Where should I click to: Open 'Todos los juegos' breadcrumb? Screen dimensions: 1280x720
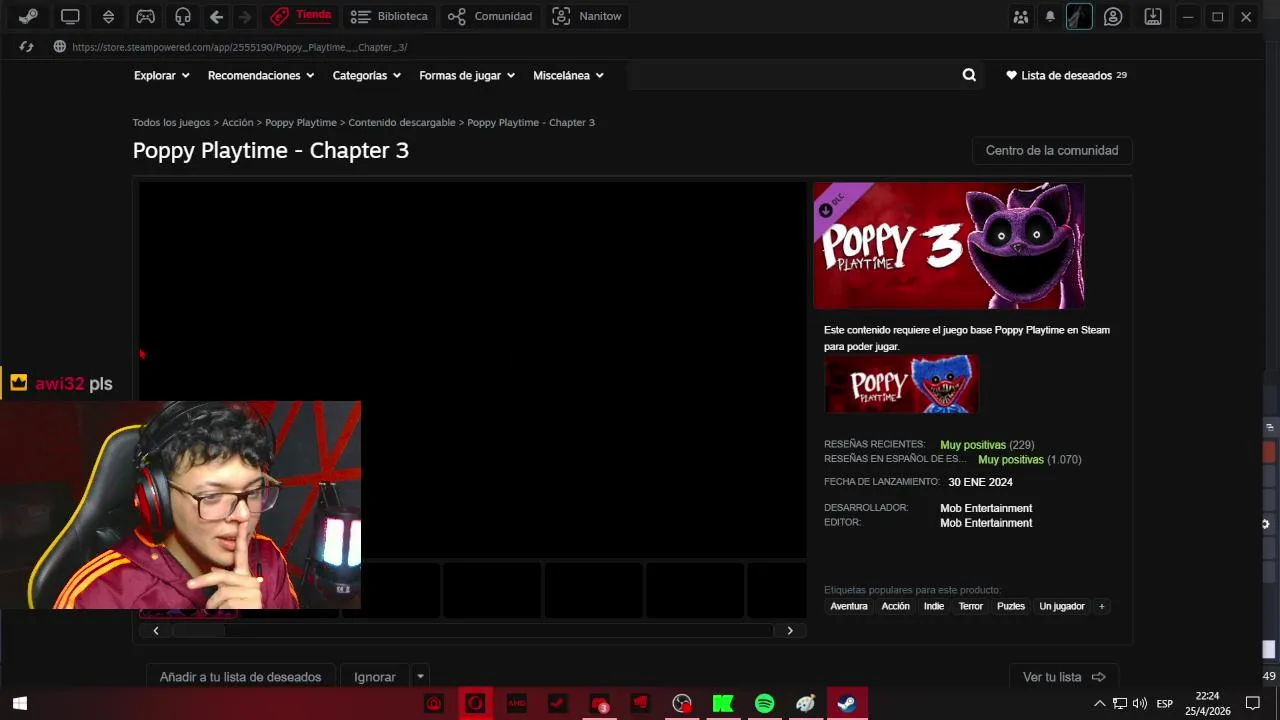click(171, 122)
